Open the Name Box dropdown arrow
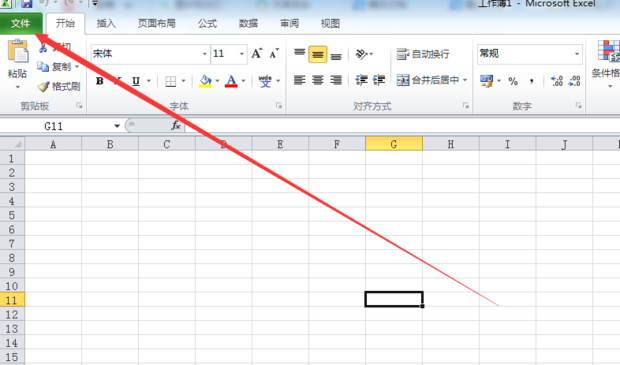 tap(117, 126)
